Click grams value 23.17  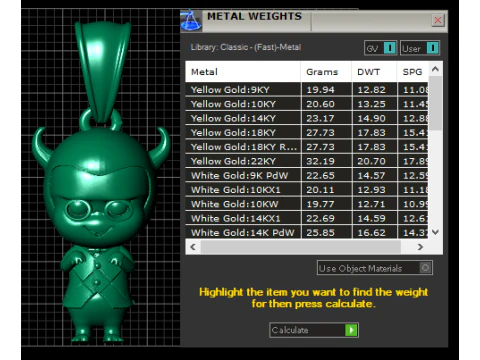click(320, 118)
